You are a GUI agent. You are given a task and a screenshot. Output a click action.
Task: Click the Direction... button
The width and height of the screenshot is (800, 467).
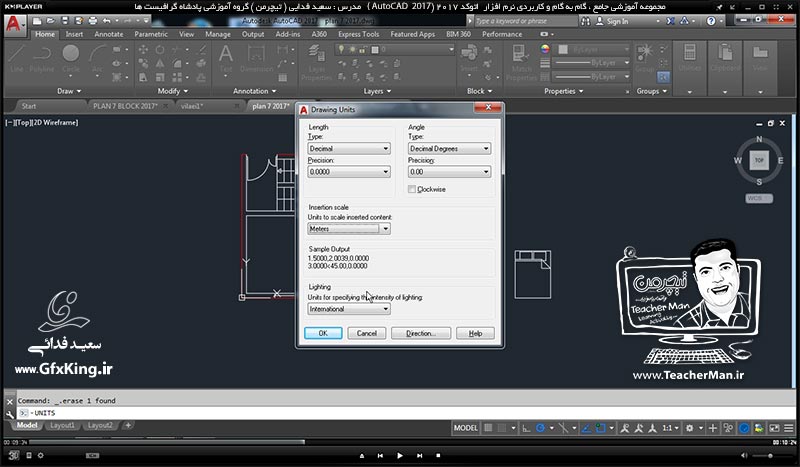click(421, 333)
